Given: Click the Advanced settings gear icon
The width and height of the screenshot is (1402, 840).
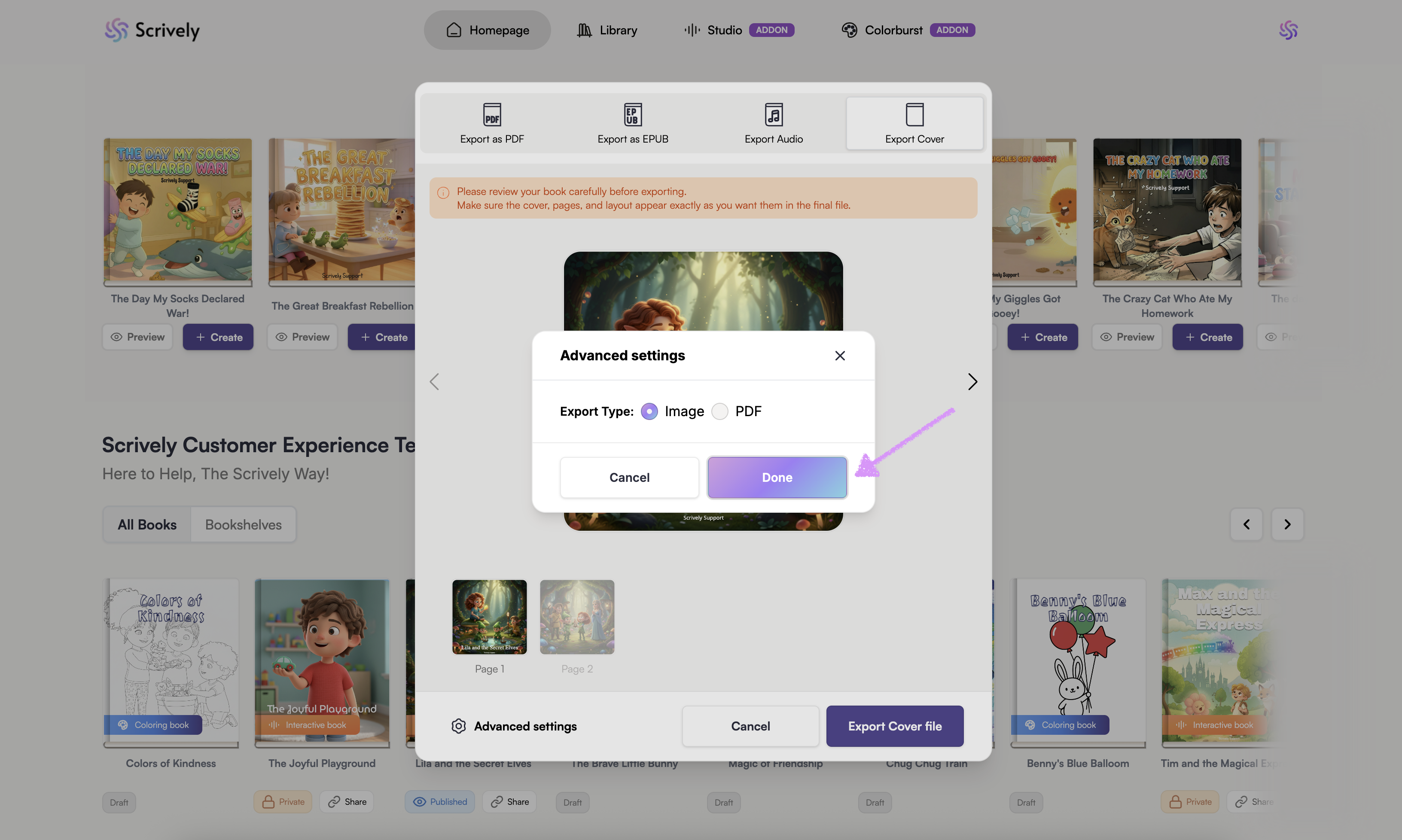Looking at the screenshot, I should (458, 726).
